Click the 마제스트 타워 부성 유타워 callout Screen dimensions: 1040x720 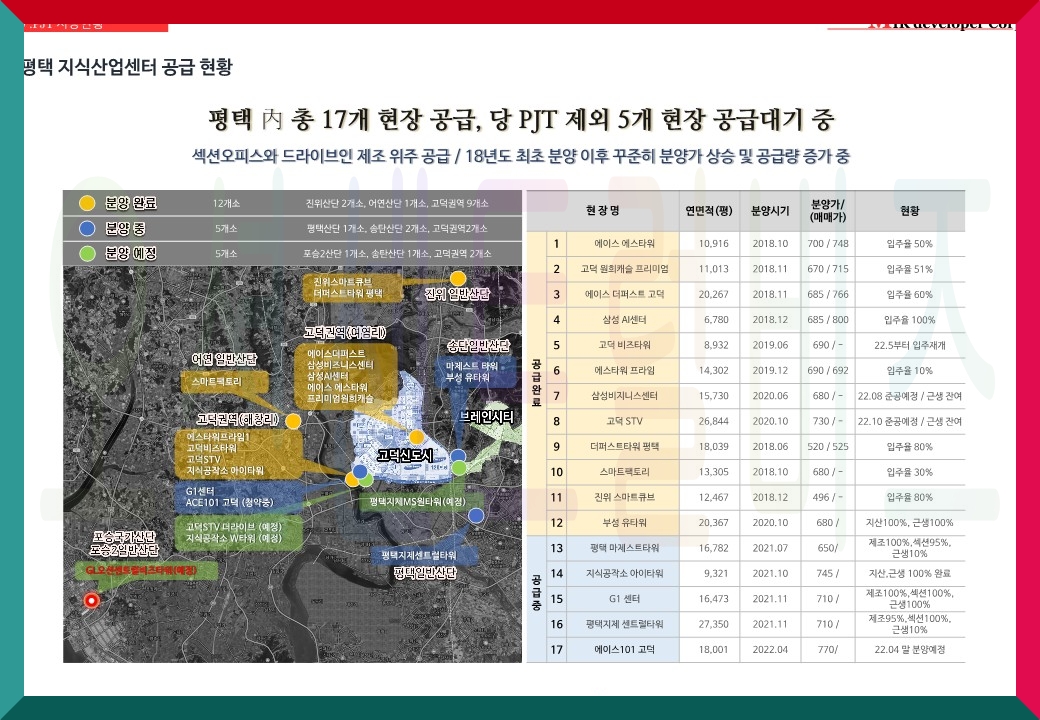click(476, 372)
